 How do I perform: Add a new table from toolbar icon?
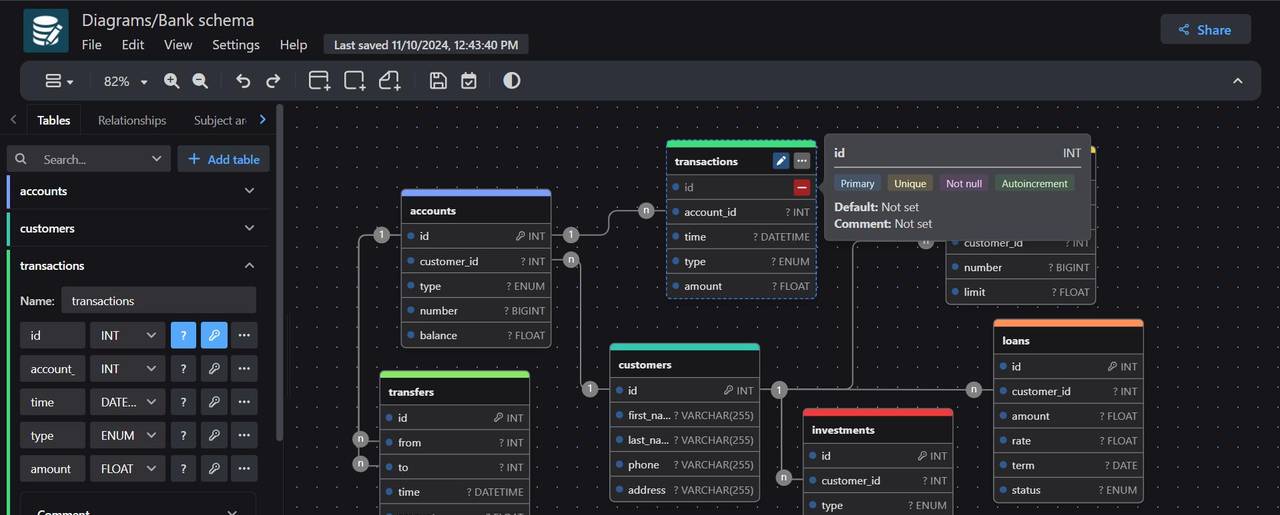(x=319, y=81)
